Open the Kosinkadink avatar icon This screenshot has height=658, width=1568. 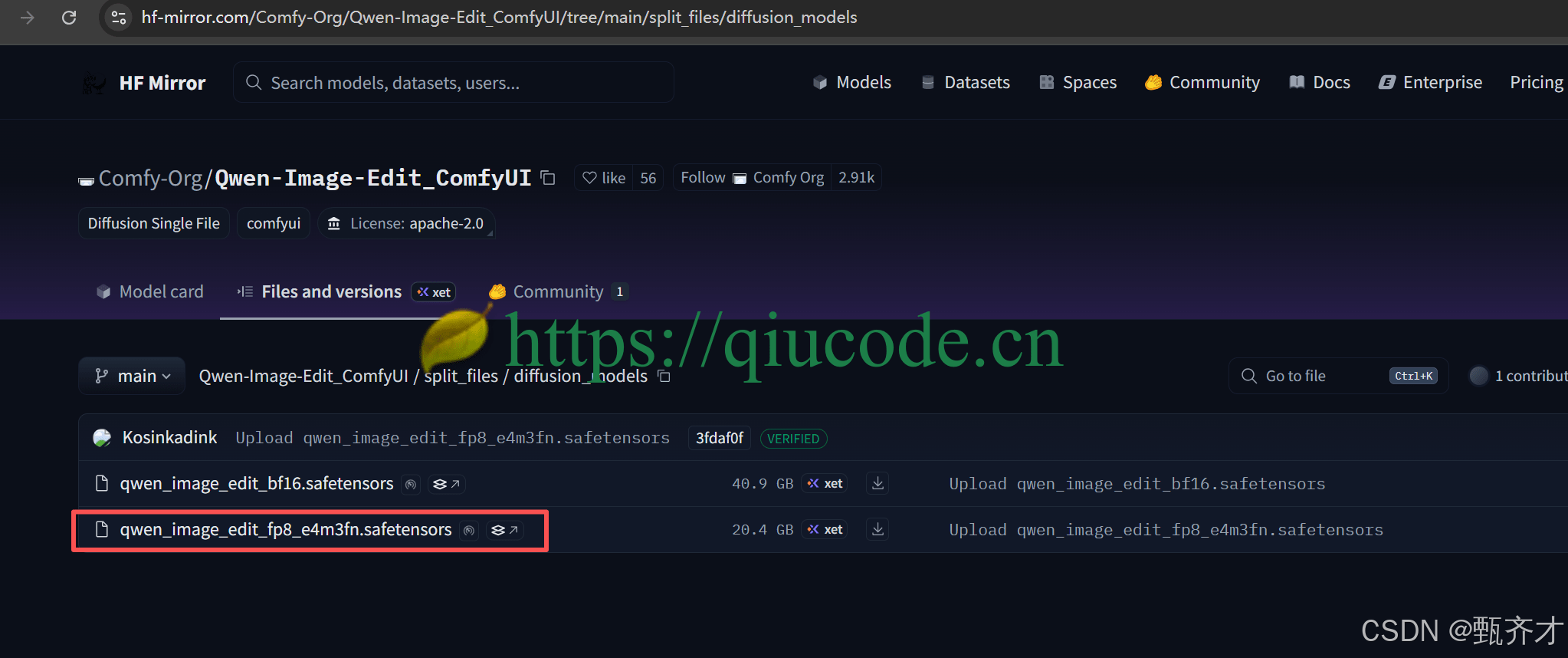coord(102,438)
